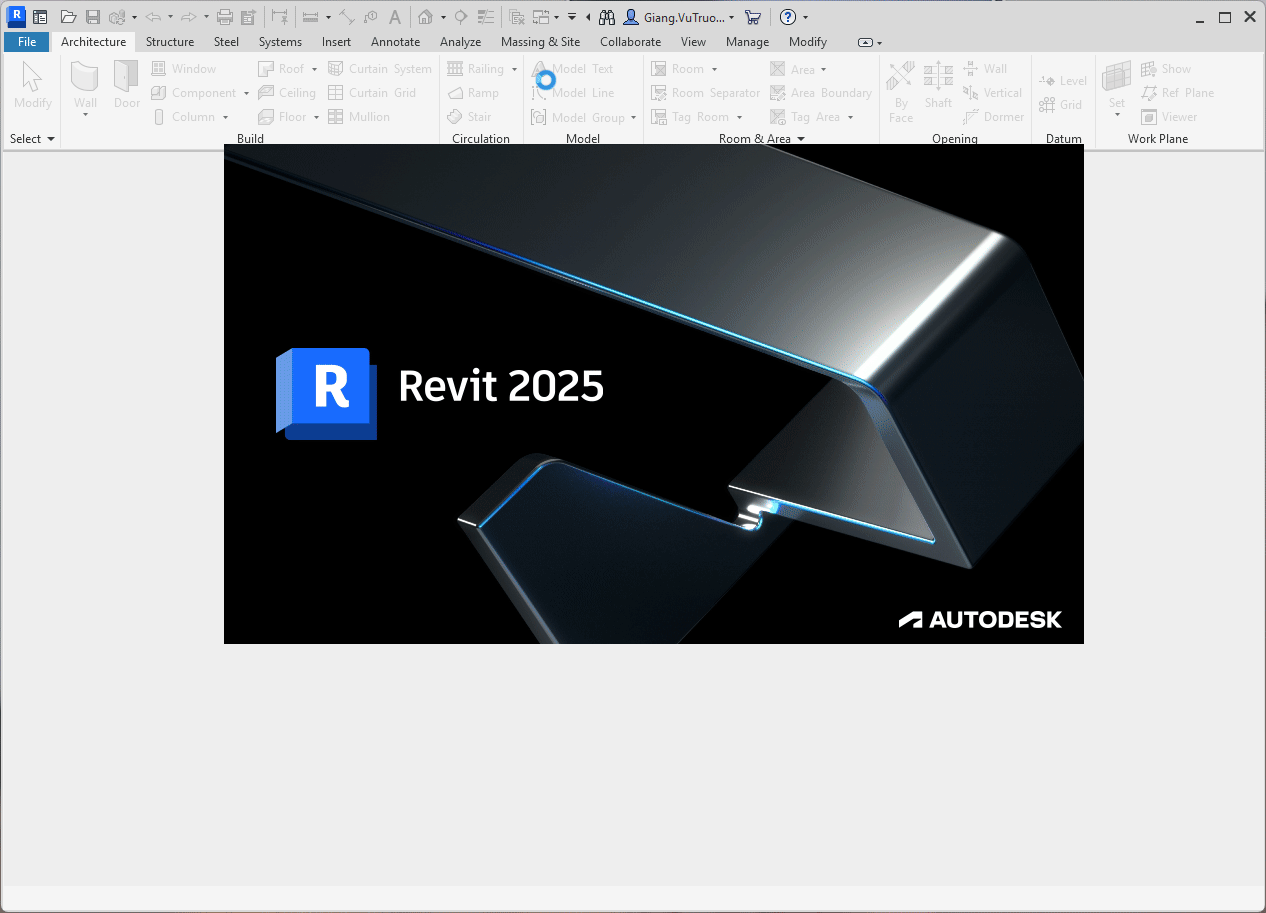Open the Tag Area dropdown arrow
This screenshot has width=1266, height=913.
point(851,118)
